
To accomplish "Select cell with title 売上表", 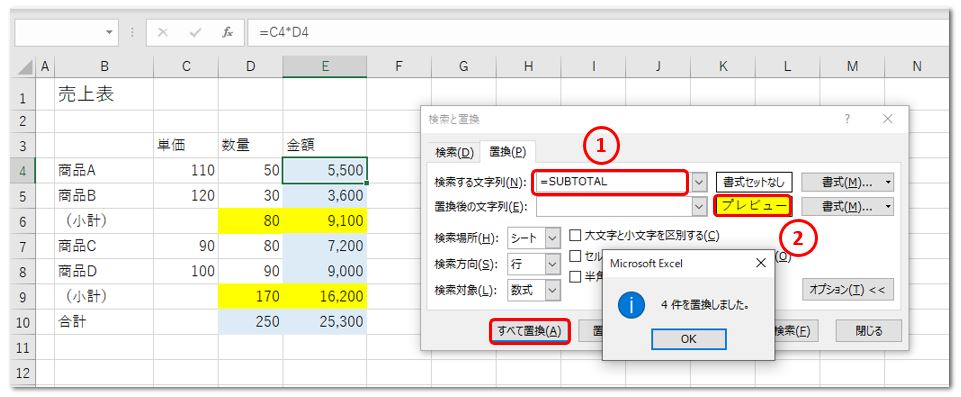I will (x=104, y=95).
